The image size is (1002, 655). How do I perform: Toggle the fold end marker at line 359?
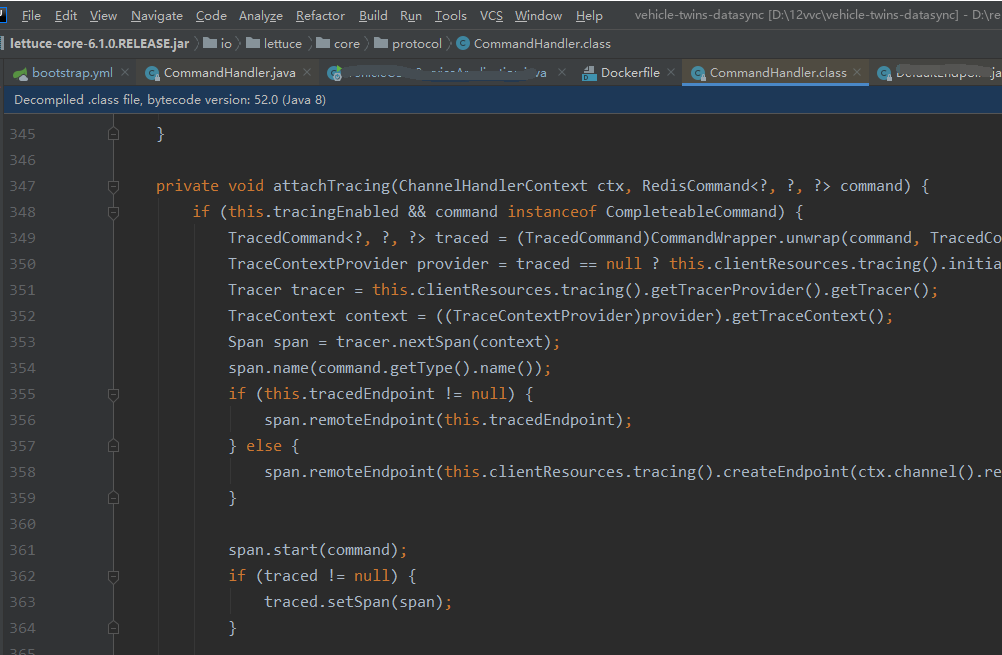tap(113, 498)
